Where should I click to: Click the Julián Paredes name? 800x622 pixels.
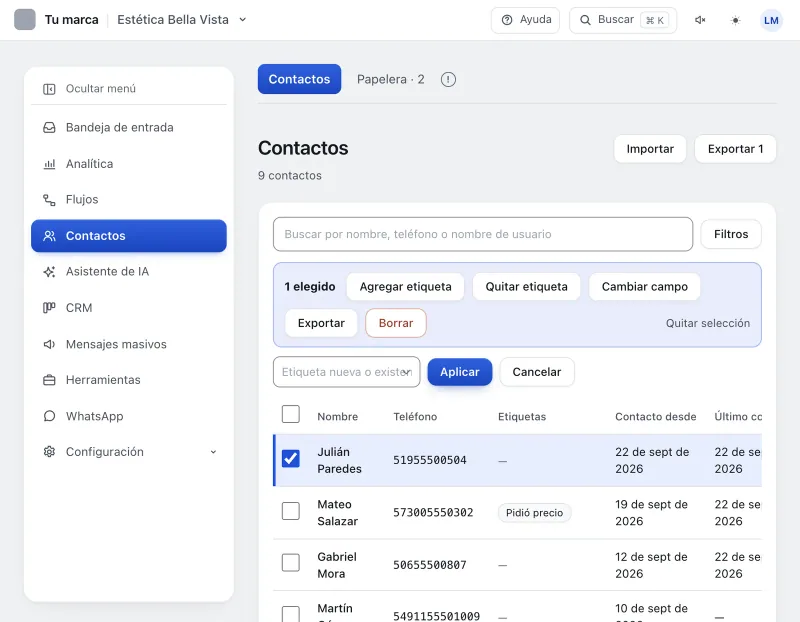(x=339, y=460)
